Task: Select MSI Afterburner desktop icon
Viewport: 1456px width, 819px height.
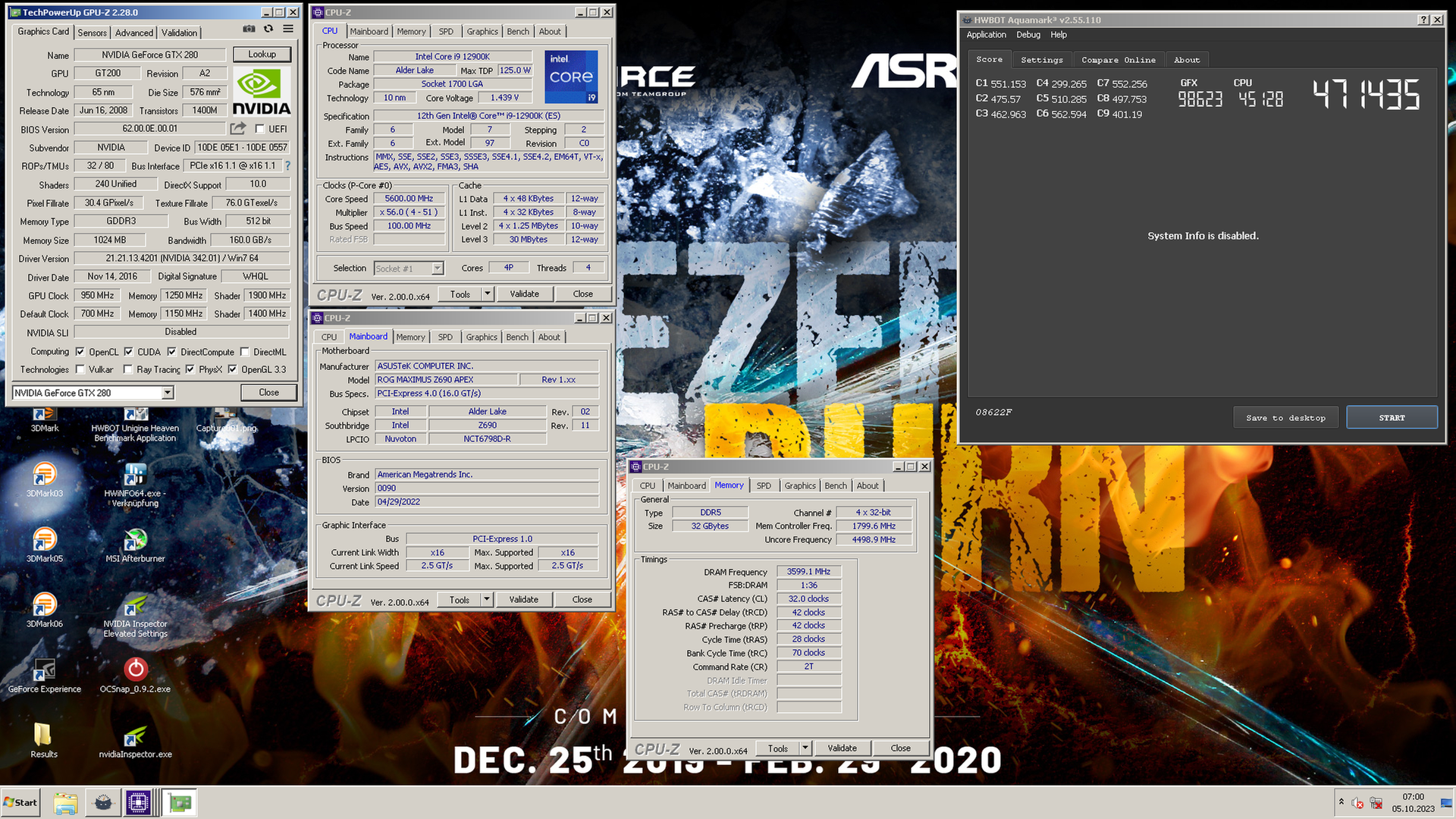Action: (x=135, y=544)
